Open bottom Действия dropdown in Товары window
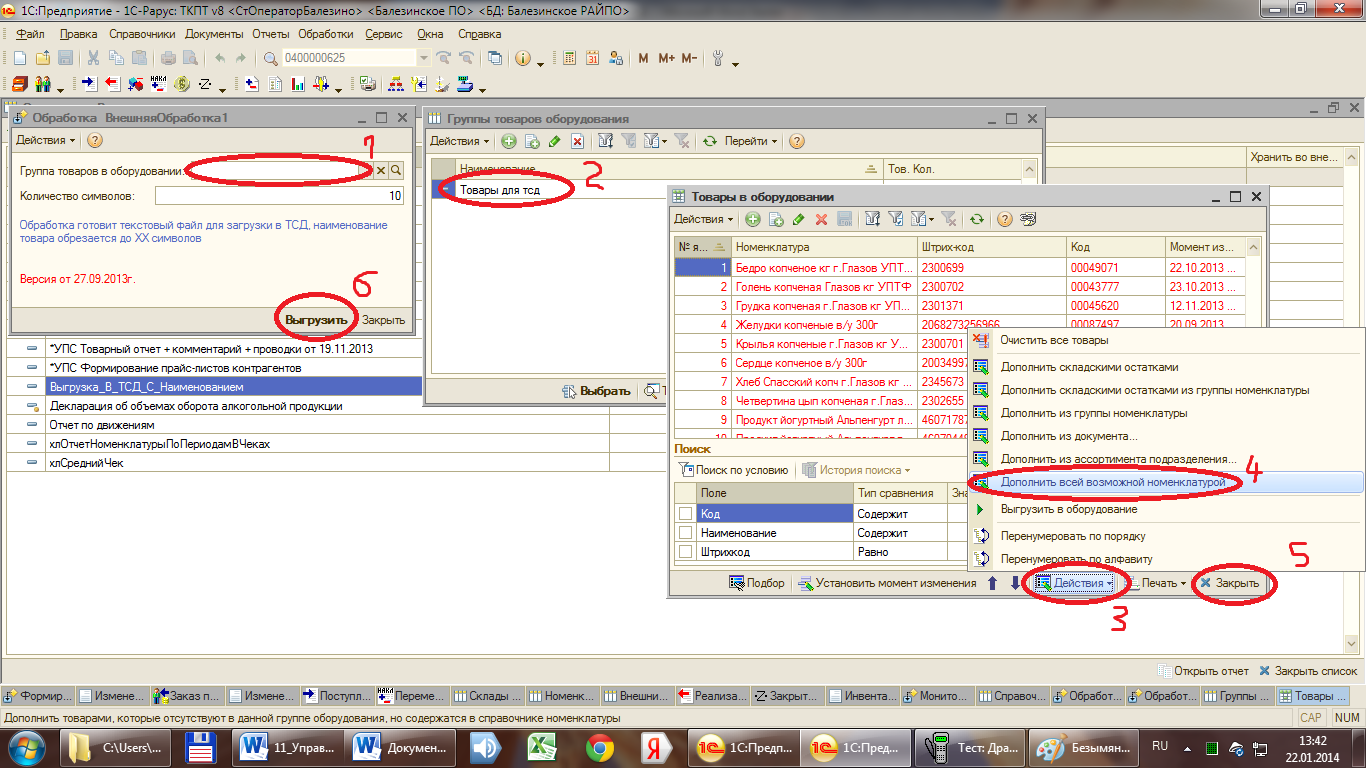1366x768 pixels. pyautogui.click(x=1076, y=583)
